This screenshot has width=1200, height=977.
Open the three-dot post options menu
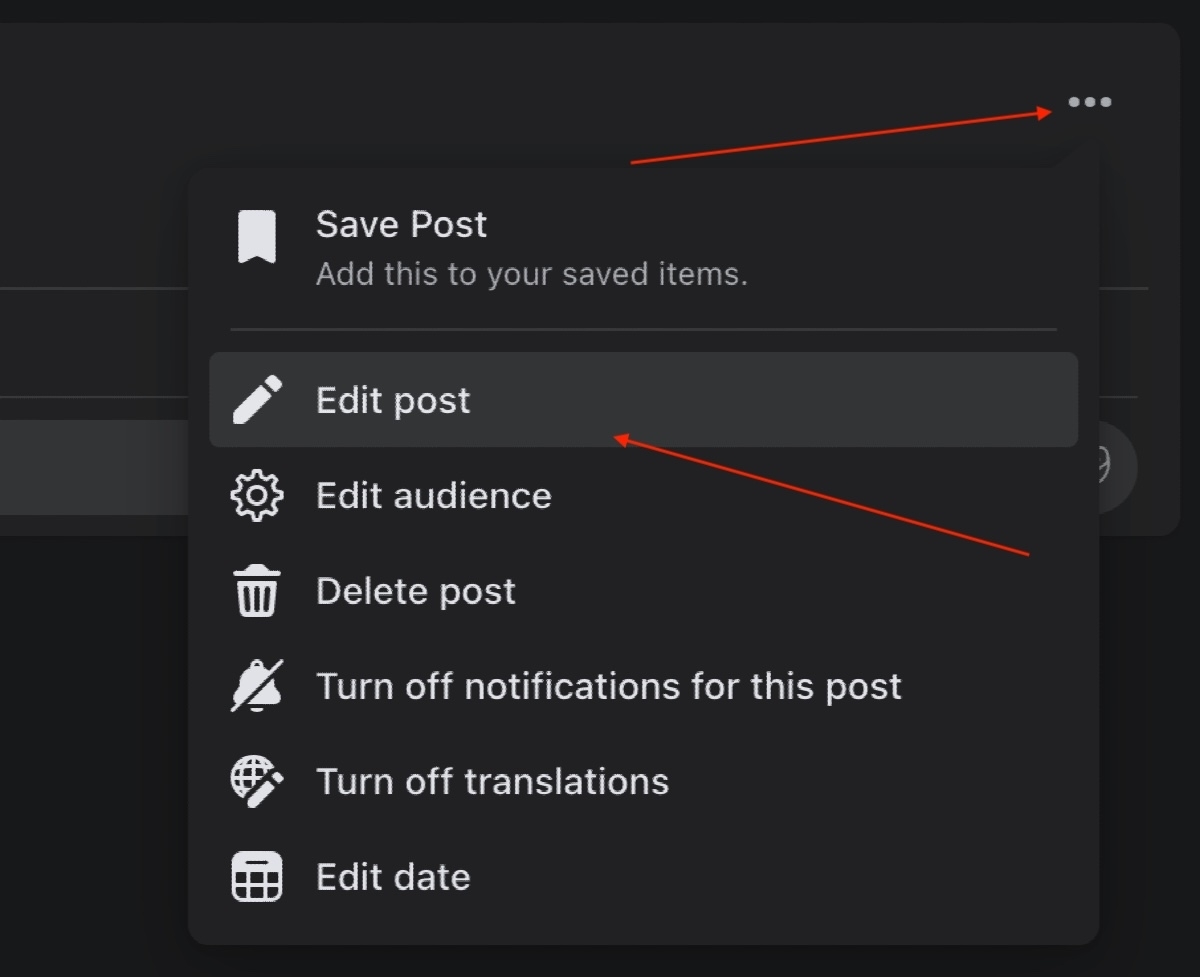(1089, 102)
